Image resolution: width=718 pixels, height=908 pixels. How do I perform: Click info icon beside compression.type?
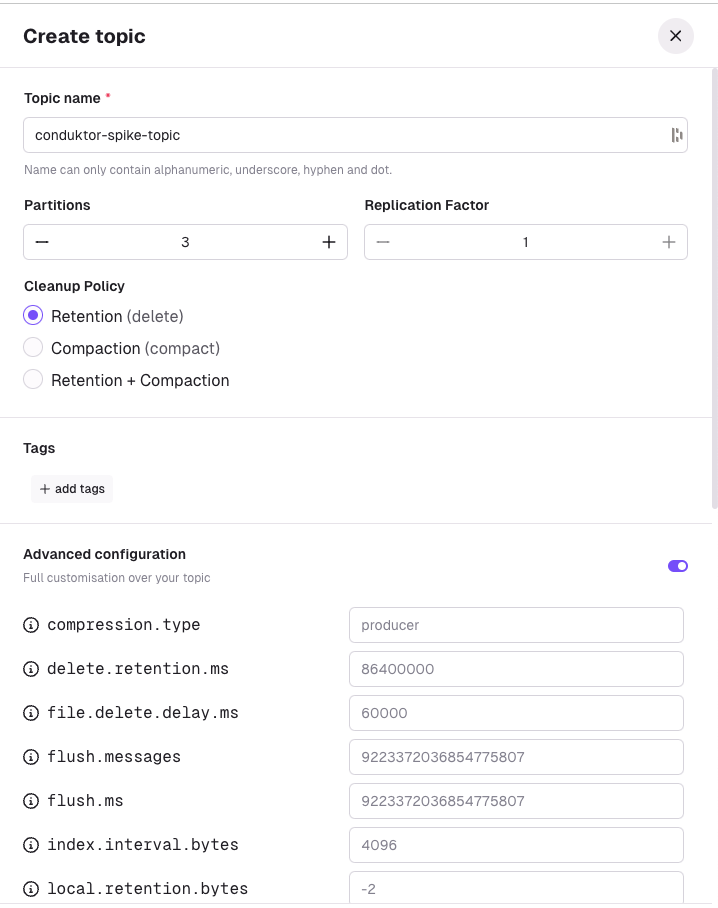31,625
